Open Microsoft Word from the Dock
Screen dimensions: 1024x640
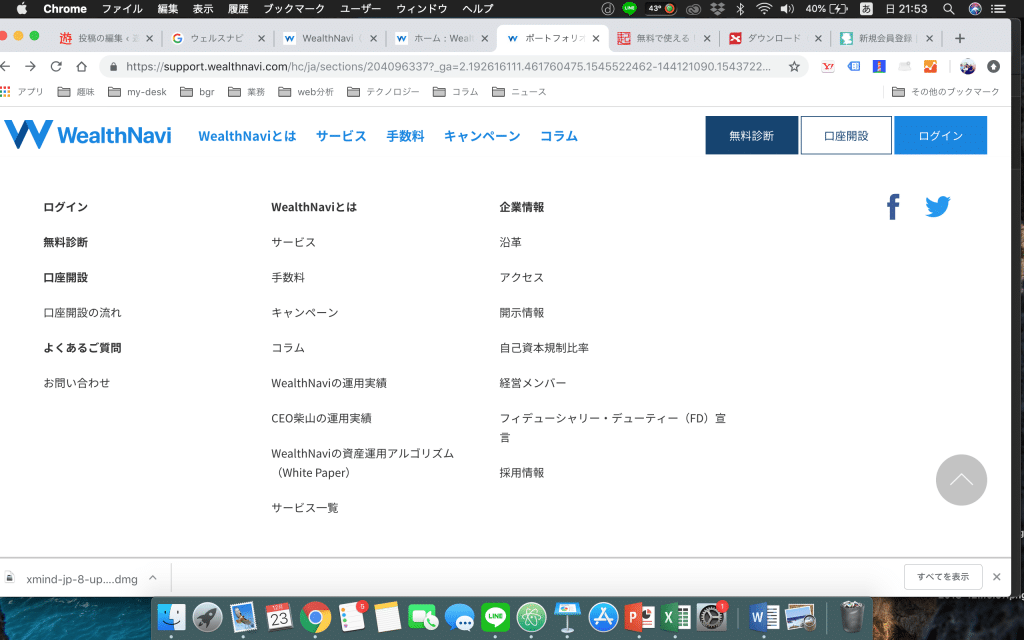[764, 616]
